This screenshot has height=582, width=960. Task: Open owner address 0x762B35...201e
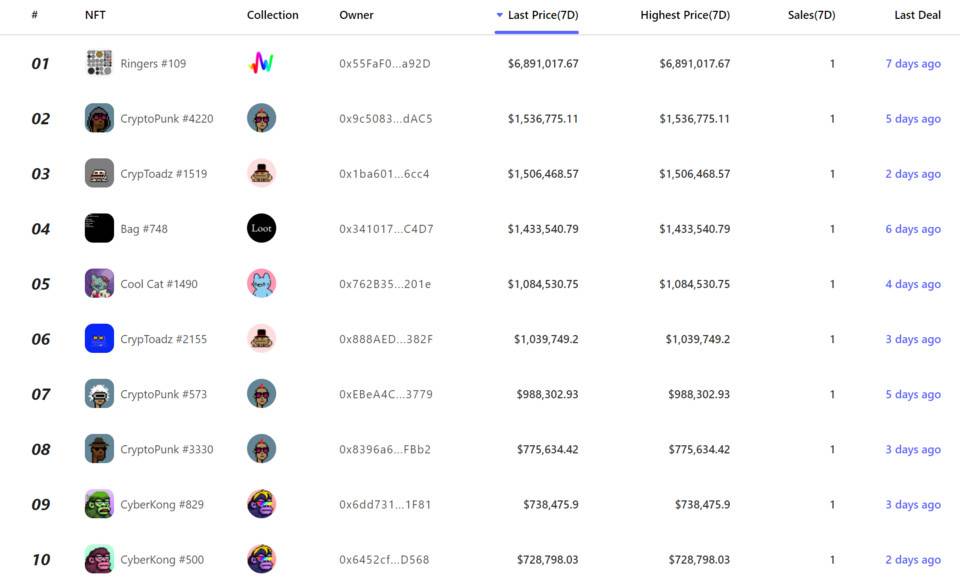[385, 284]
